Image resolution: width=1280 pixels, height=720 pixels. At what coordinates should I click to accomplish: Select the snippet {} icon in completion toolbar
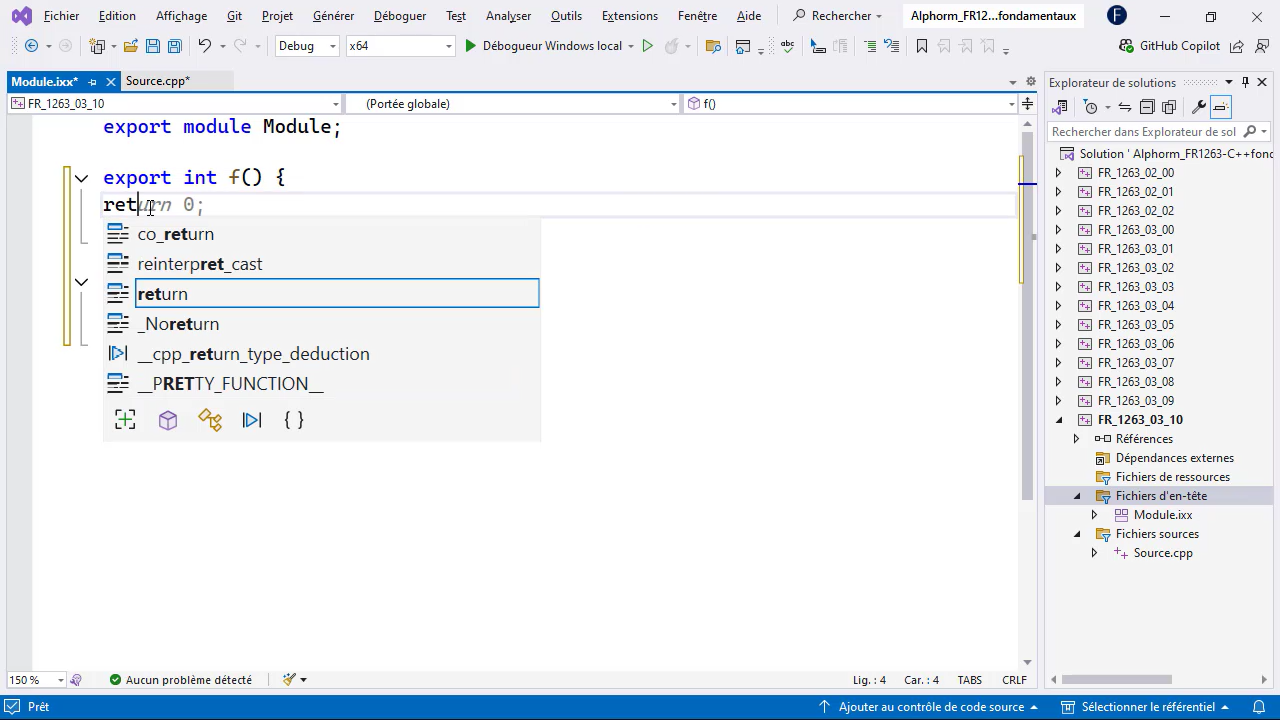[x=293, y=420]
